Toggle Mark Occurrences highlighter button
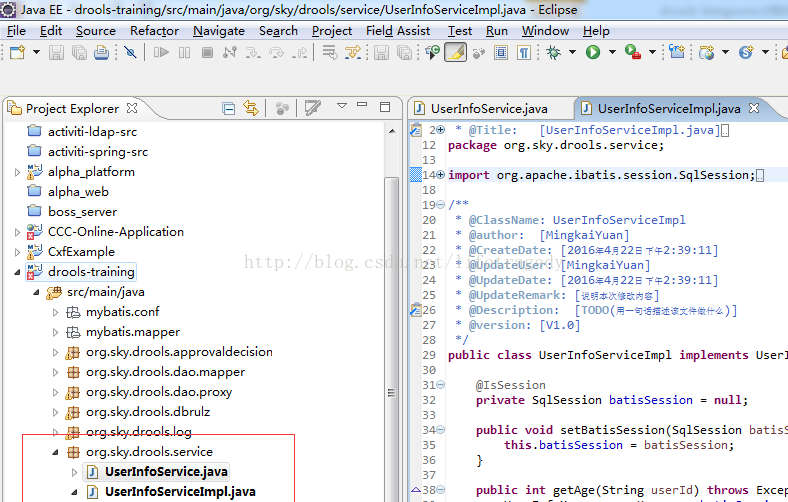The height and width of the screenshot is (502, 788). click(456, 52)
